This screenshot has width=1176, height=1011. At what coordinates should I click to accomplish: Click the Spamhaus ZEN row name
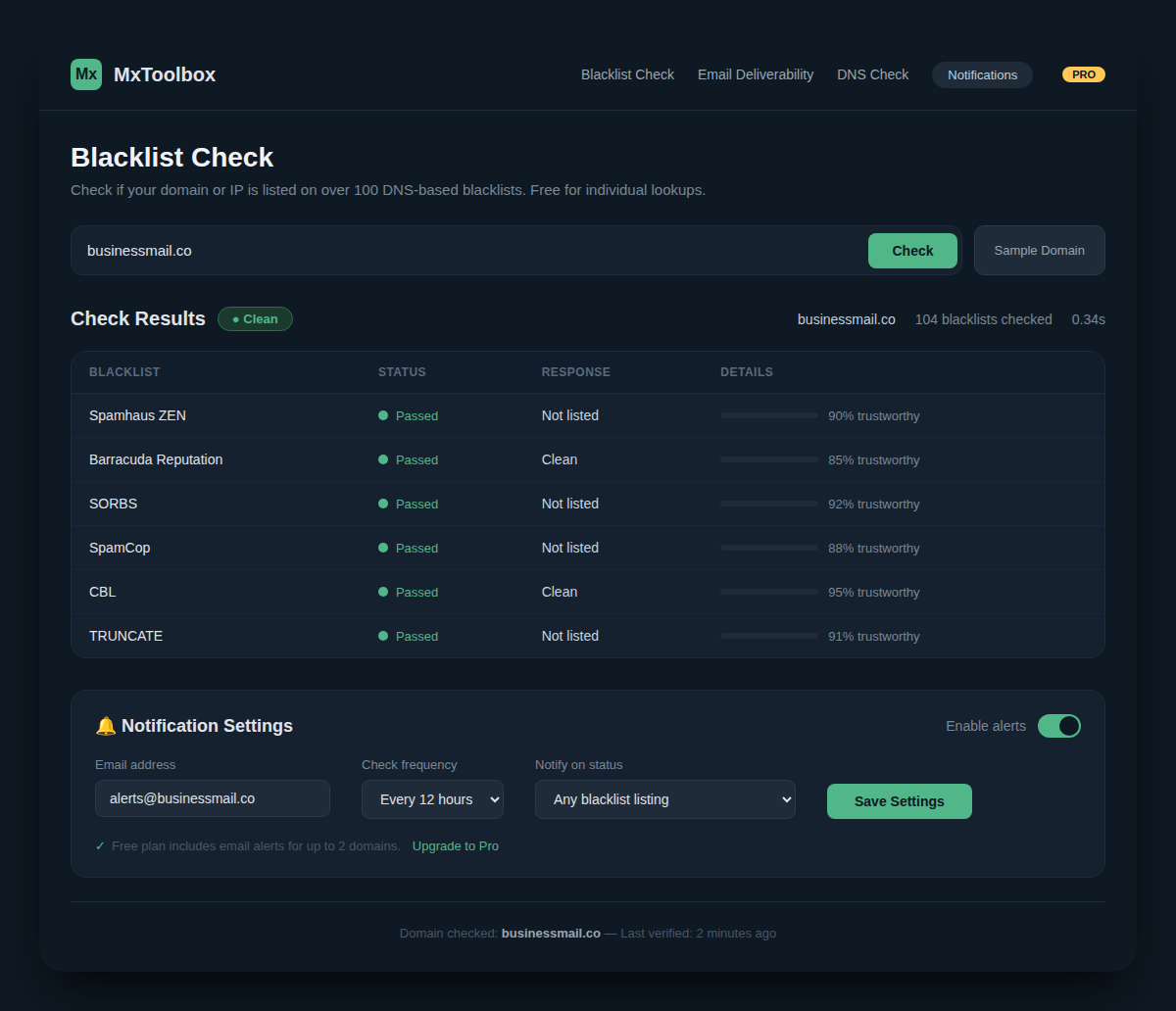(137, 415)
